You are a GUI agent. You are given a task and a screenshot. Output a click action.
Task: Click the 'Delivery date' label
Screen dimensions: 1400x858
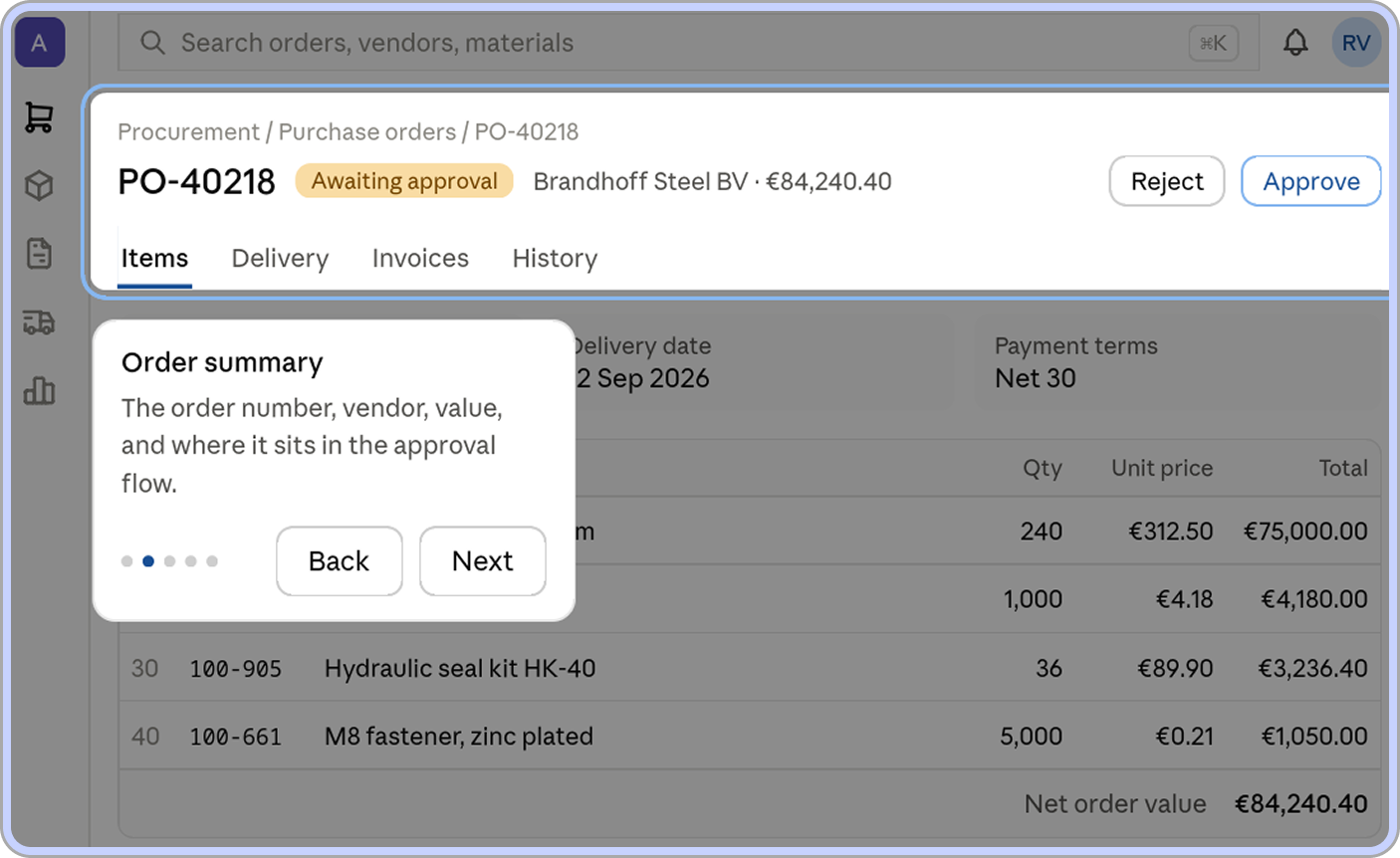pos(642,345)
